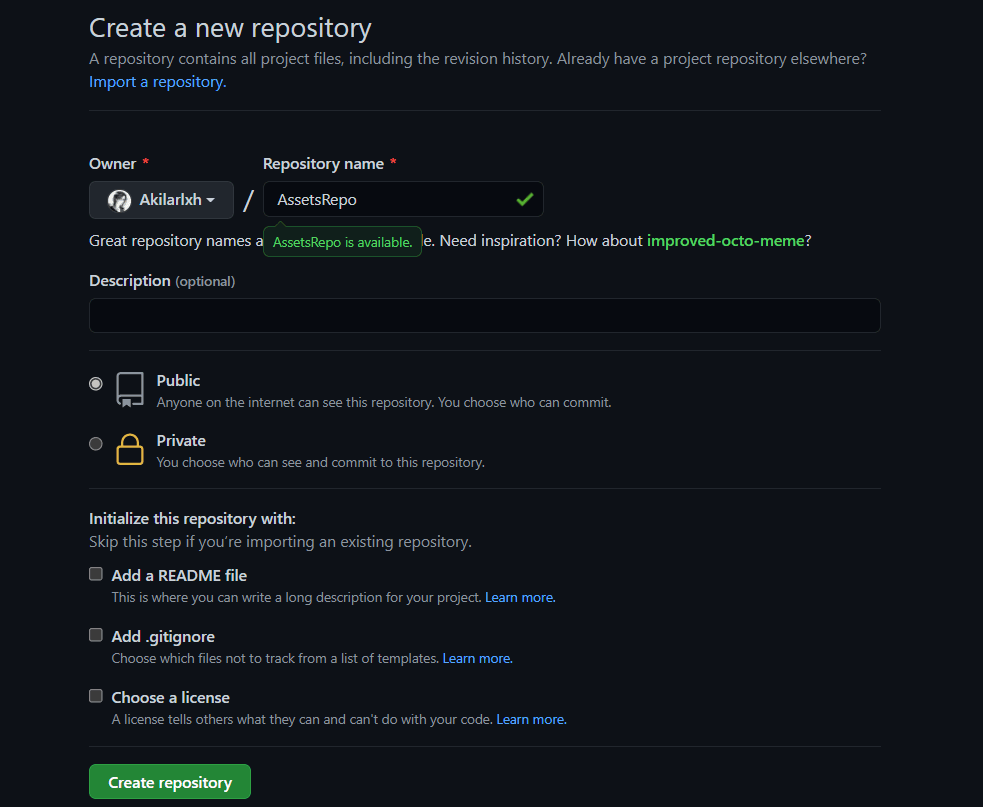
Task: Click the public repository book icon
Action: tap(130, 390)
